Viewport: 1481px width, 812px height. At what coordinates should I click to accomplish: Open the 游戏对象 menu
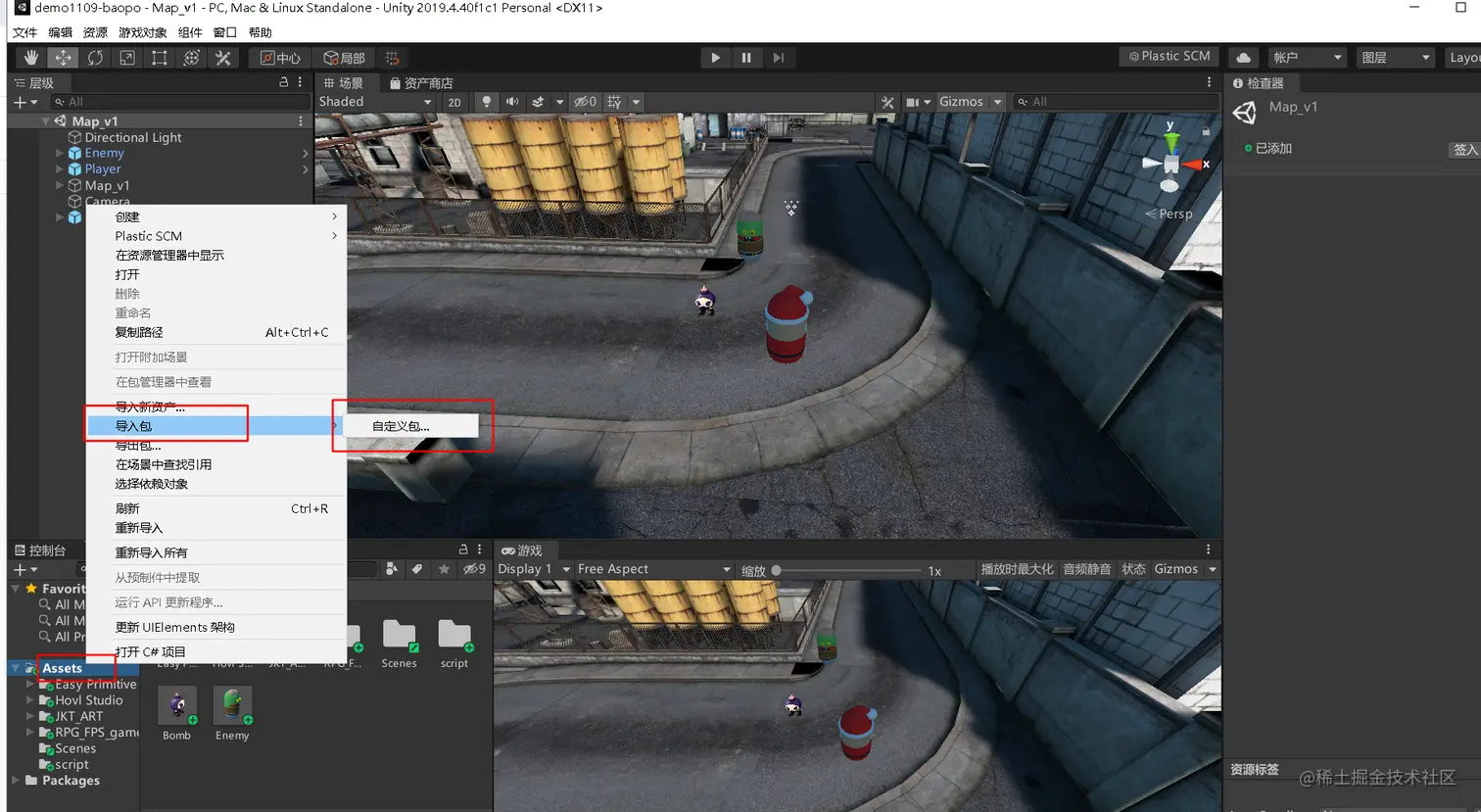143,32
